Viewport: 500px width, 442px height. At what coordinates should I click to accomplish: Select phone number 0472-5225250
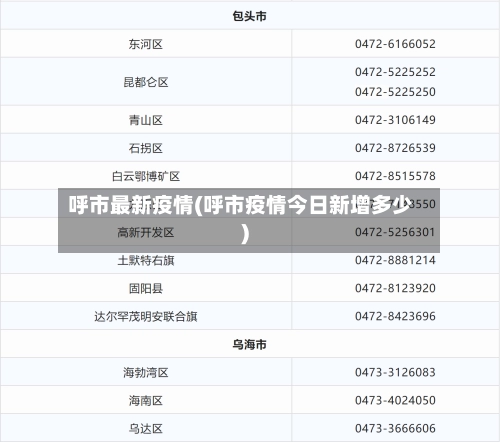tap(395, 92)
